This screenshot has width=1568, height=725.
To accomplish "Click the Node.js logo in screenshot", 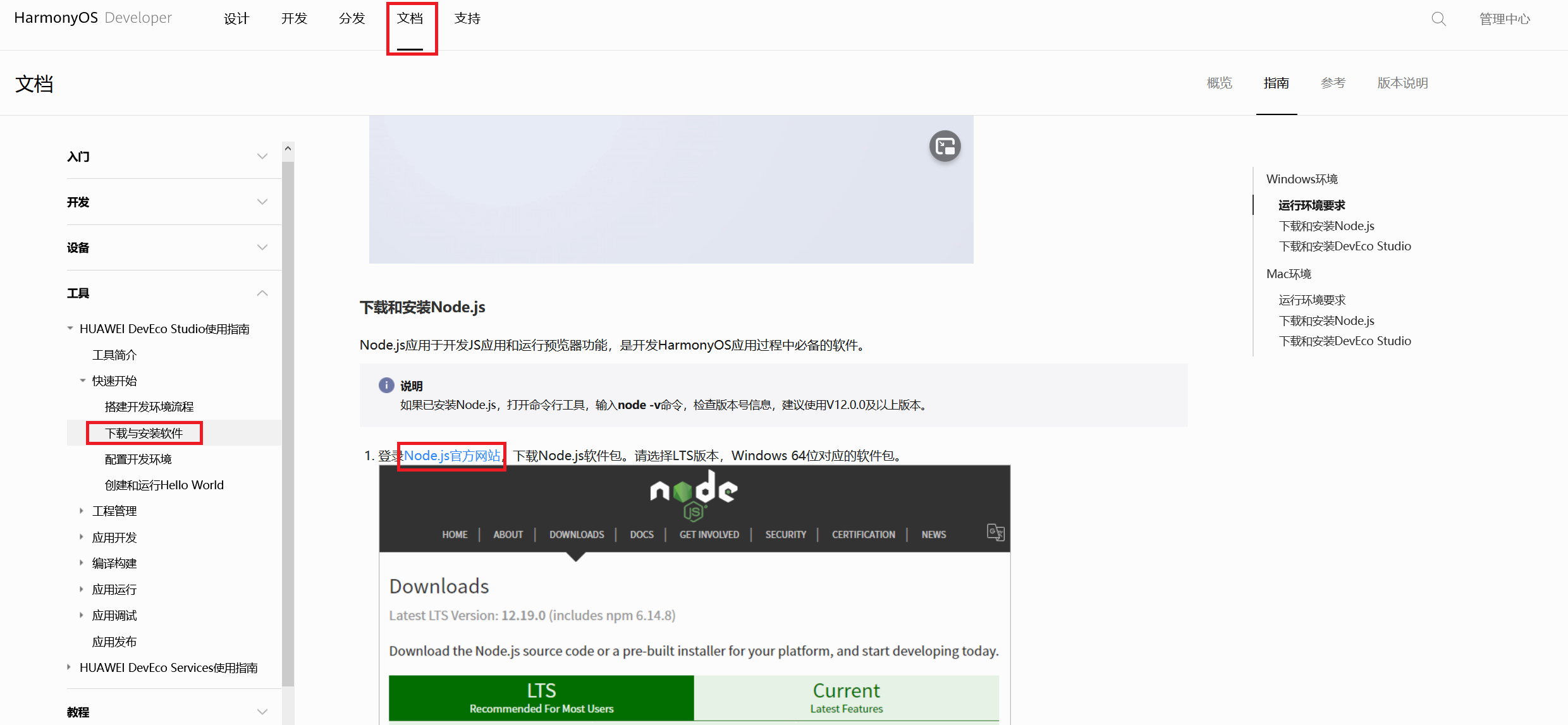I will (x=694, y=494).
